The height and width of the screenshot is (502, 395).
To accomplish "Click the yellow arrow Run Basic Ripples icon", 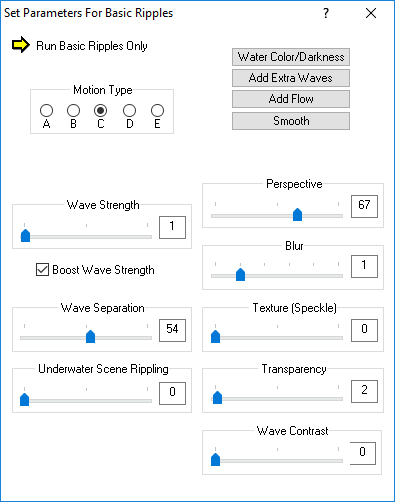I will tap(21, 45).
